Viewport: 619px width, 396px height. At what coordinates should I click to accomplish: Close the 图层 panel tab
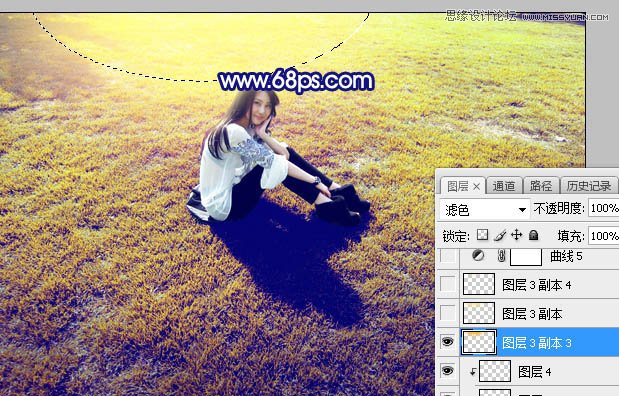[x=476, y=186]
